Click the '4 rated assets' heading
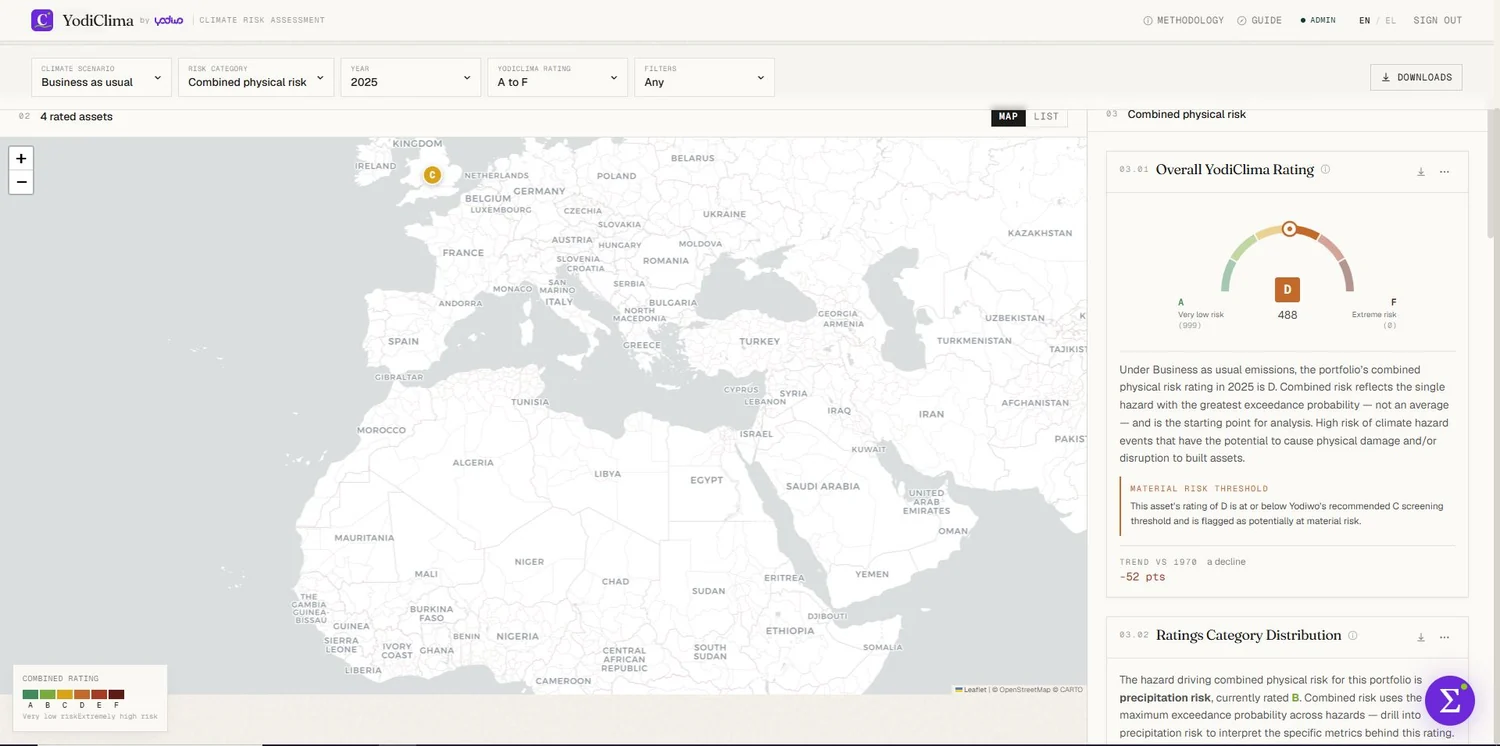Viewport: 1500px width, 746px height. pyautogui.click(x=76, y=117)
